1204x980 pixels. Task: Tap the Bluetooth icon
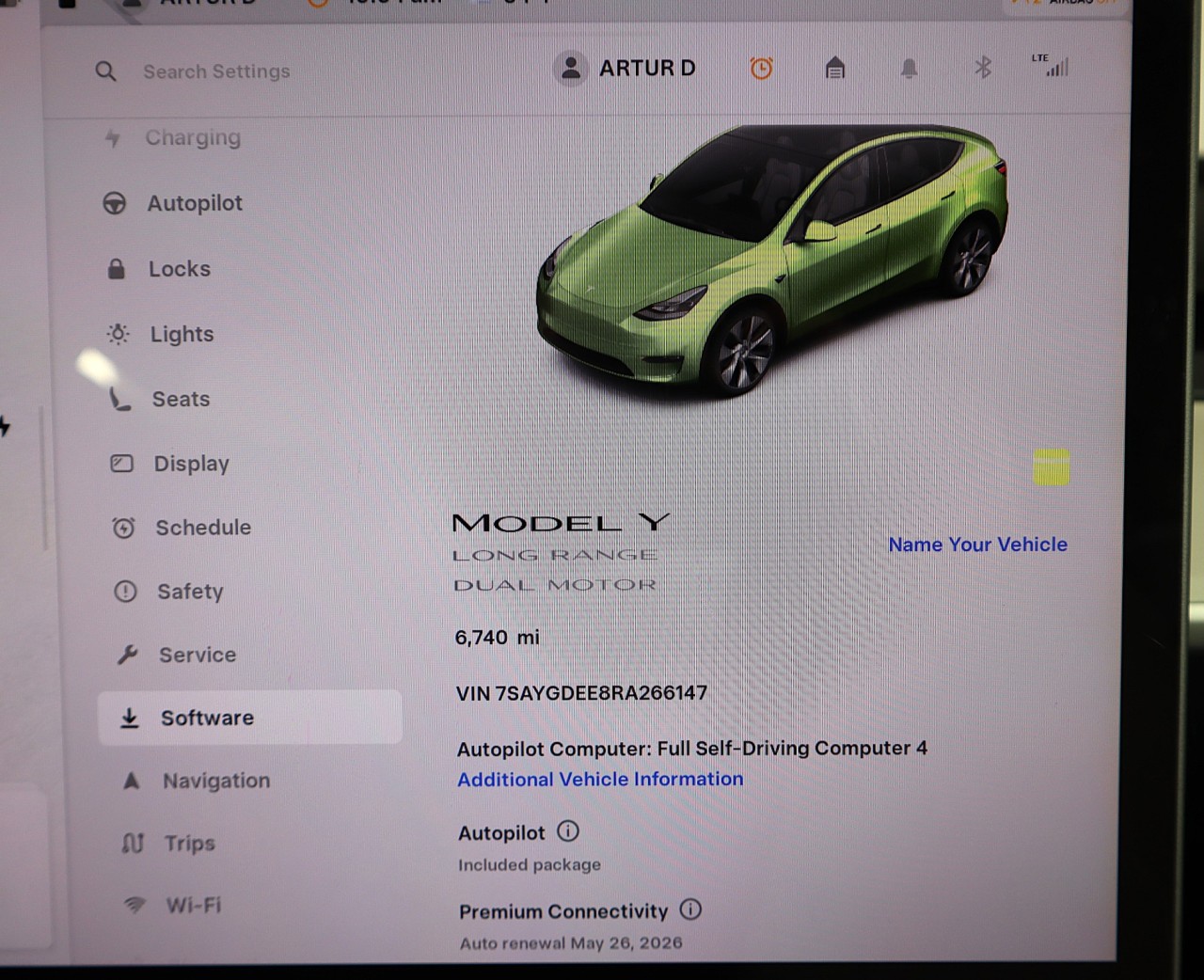coord(983,68)
